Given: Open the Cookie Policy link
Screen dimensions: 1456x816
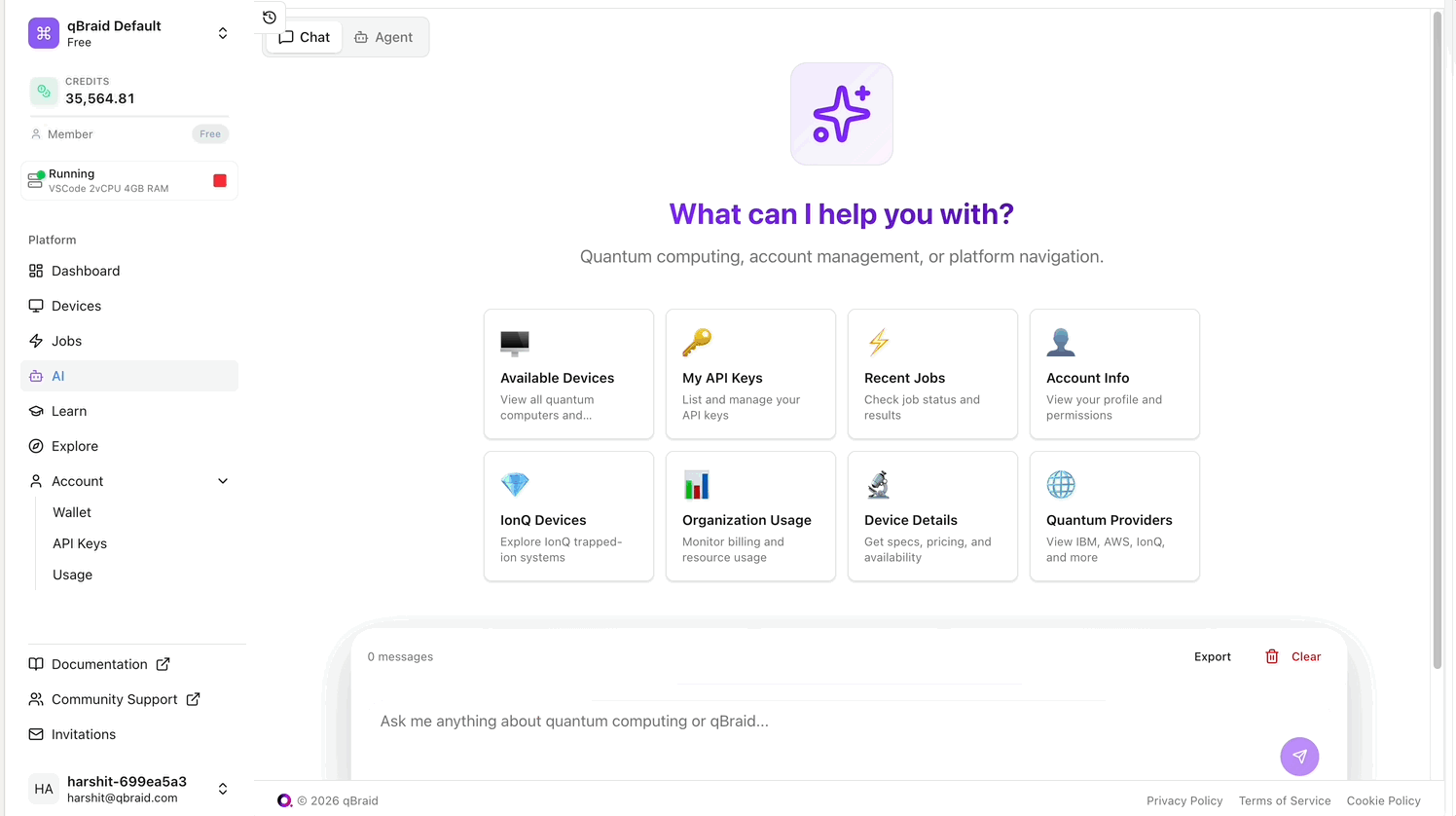Looking at the screenshot, I should pos(1384,801).
